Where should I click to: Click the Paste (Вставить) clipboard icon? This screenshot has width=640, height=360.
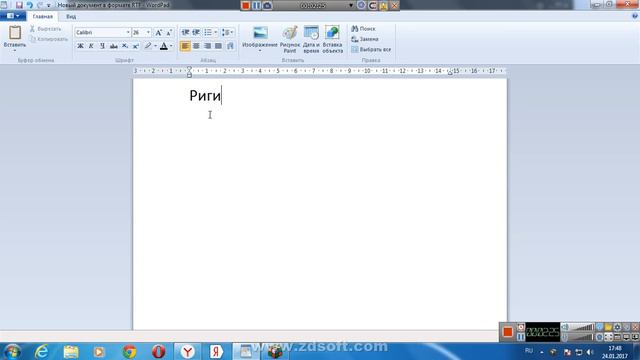15,33
